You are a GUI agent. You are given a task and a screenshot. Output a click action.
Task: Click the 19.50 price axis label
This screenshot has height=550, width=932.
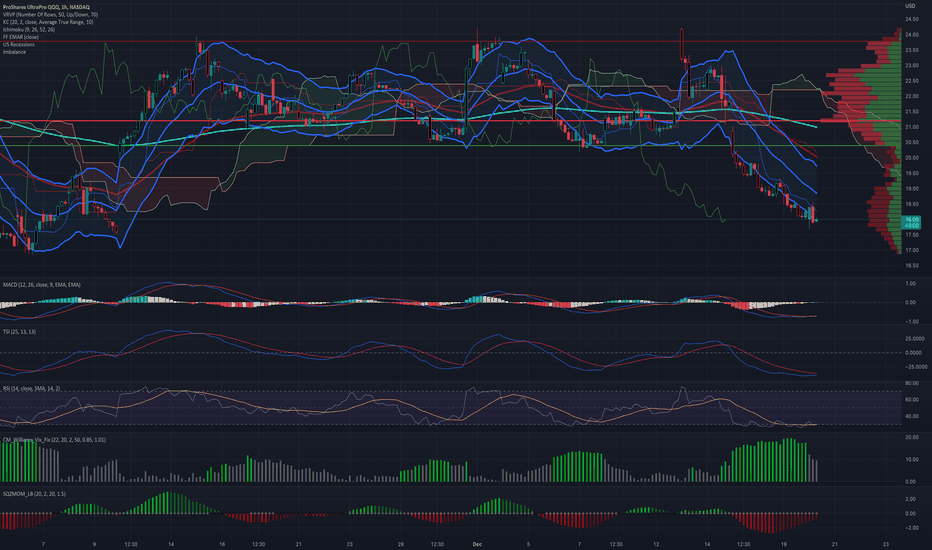click(x=912, y=174)
